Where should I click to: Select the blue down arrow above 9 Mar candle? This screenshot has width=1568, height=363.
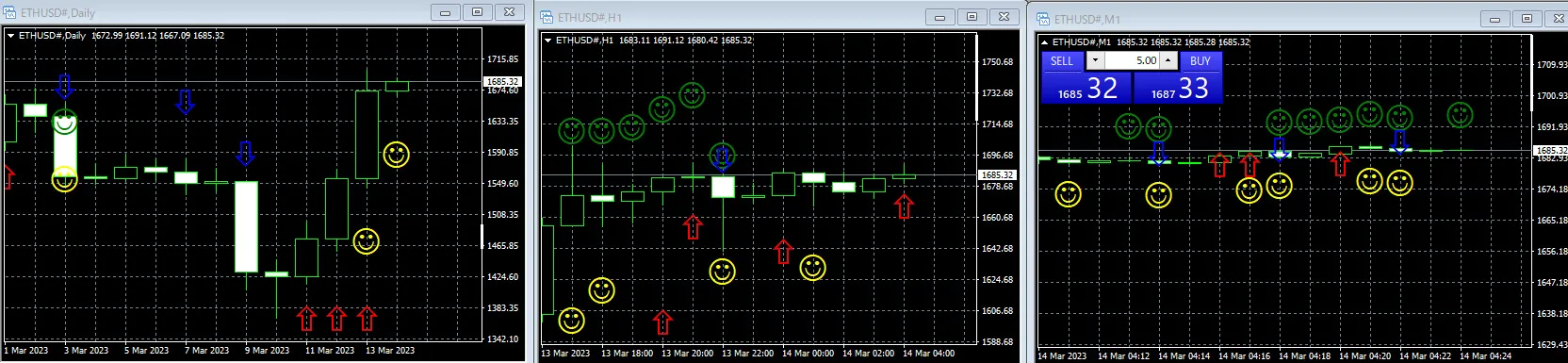pos(246,153)
